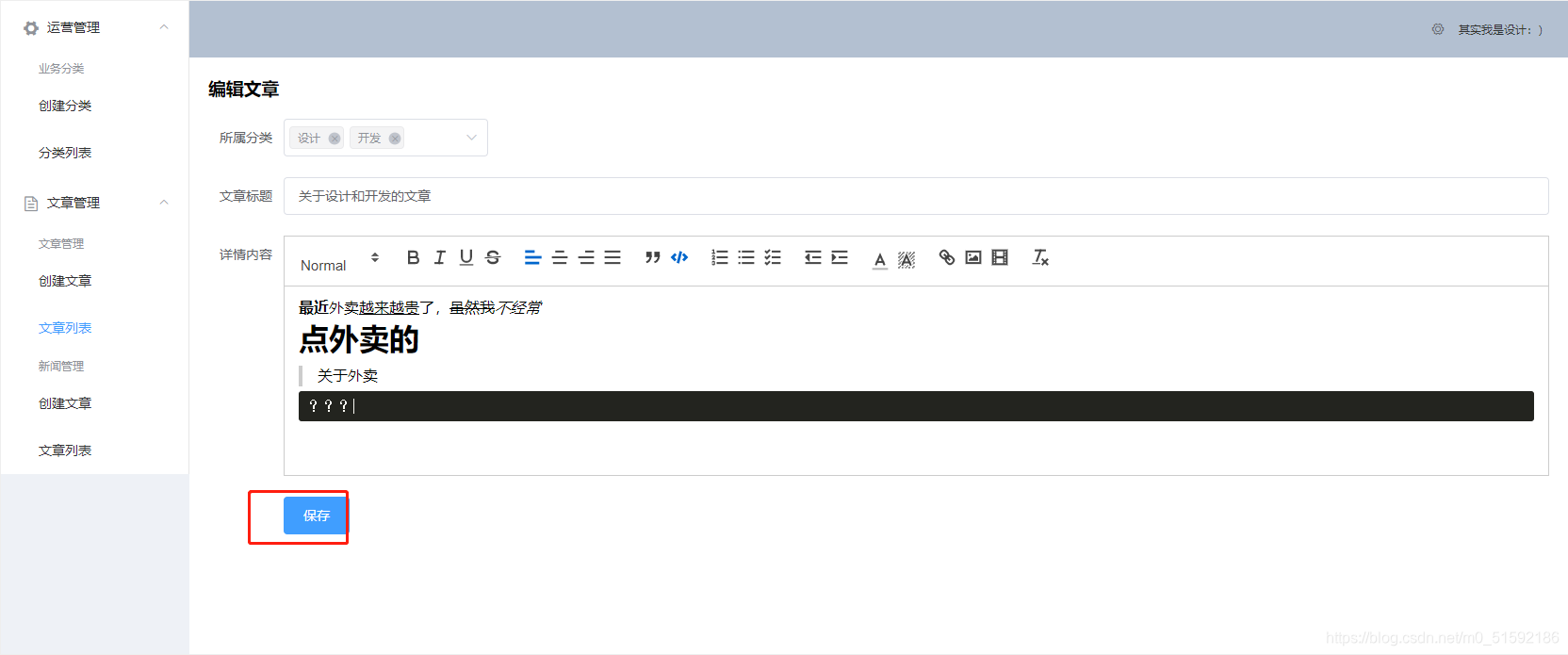Screen dimensions: 1568x655
Task: Align text center in editor
Action: point(559,257)
